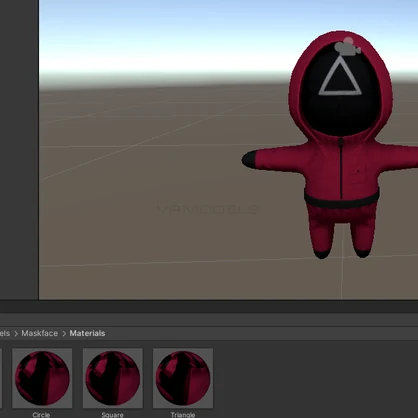This screenshot has height=418, width=418.
Task: Click the chevron before Maskface in breadcrumb
Action: (16, 334)
